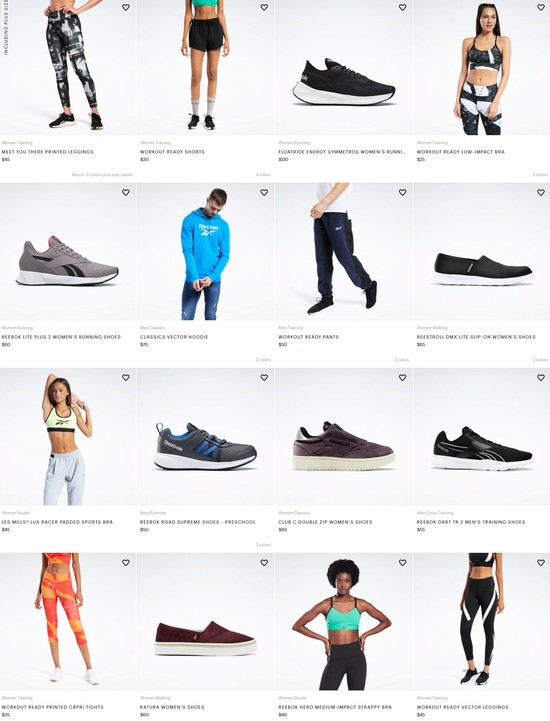Heart the Workout Ready Printed Capri Tights
This screenshot has width=550, height=721.
[x=126, y=562]
